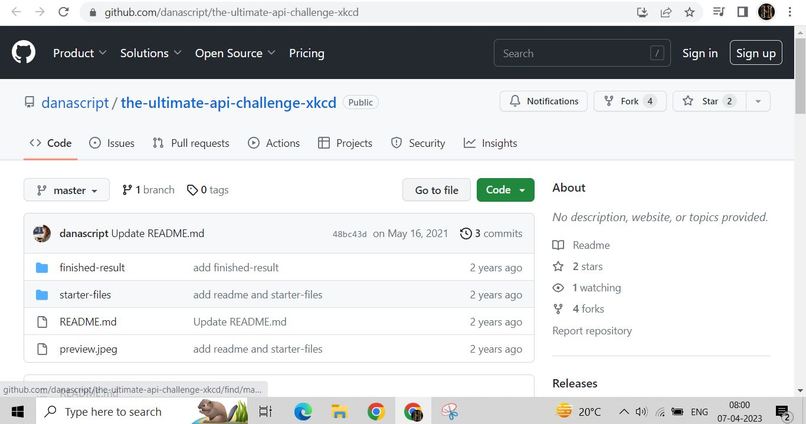The width and height of the screenshot is (806, 424).
Task: Click the 1 watching link in About
Action: (587, 288)
